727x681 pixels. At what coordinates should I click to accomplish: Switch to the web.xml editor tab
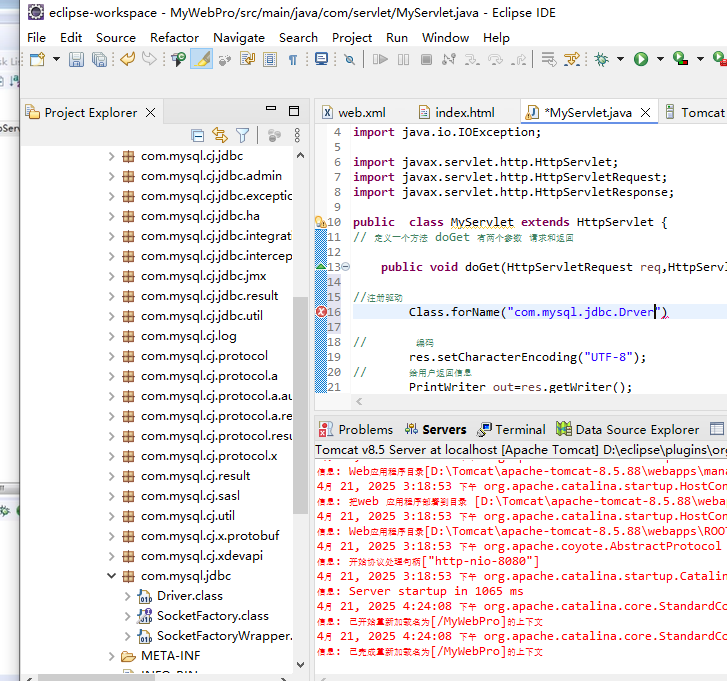click(360, 113)
